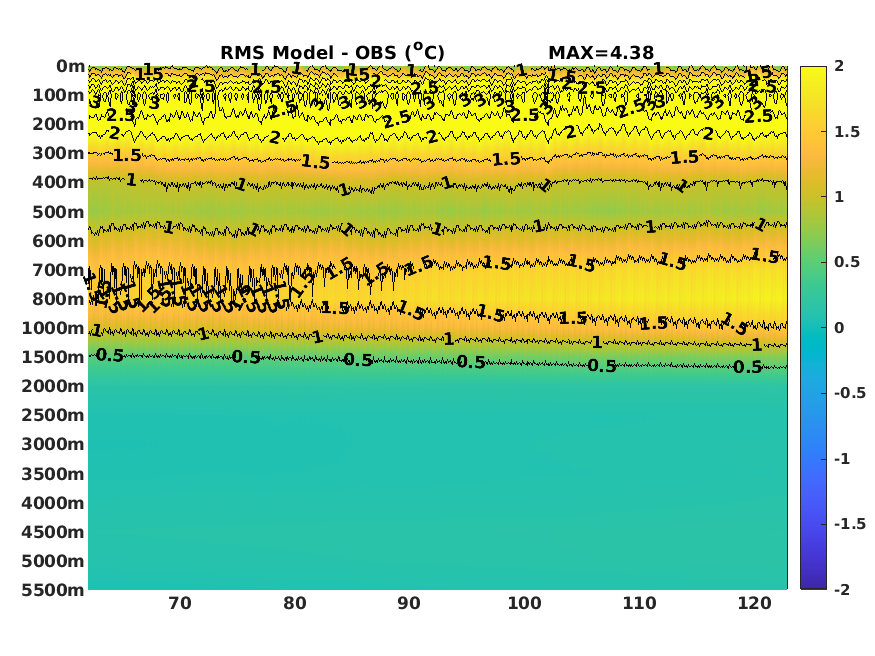The image size is (875, 656).
Task: Choose the colorbar tick label "-1.5"
Action: coord(850,524)
